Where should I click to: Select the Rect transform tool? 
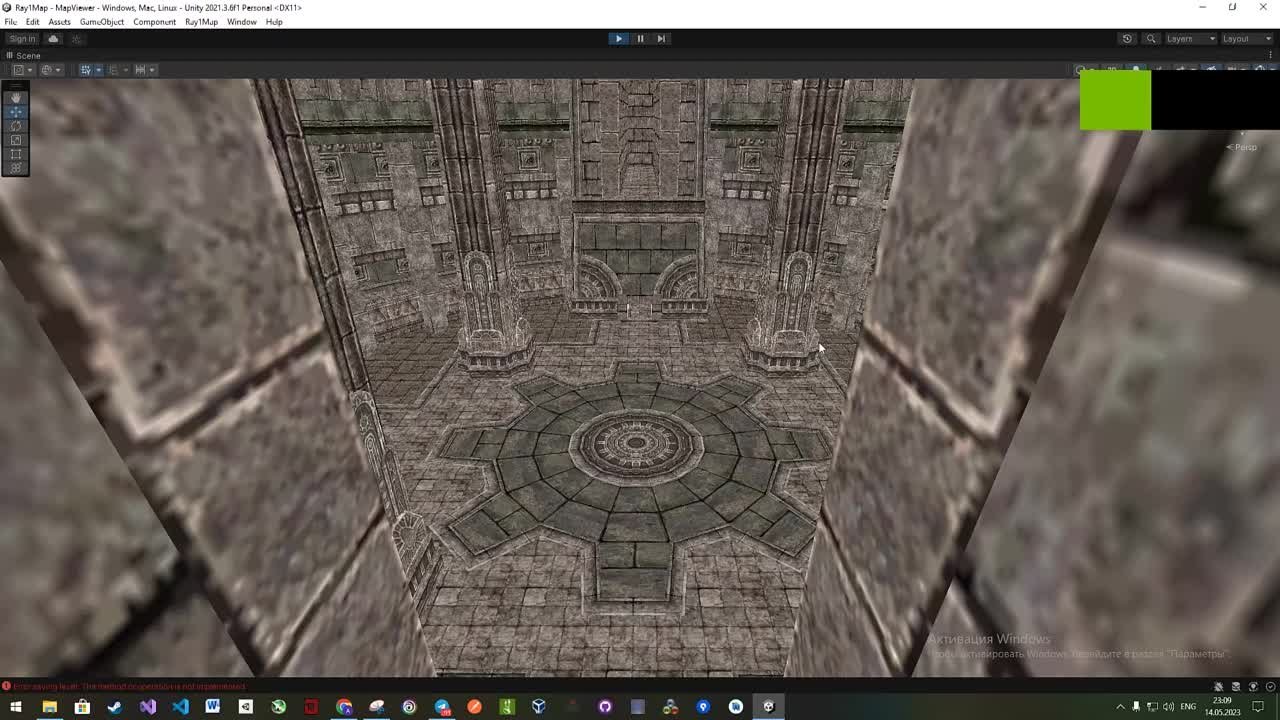(15, 154)
